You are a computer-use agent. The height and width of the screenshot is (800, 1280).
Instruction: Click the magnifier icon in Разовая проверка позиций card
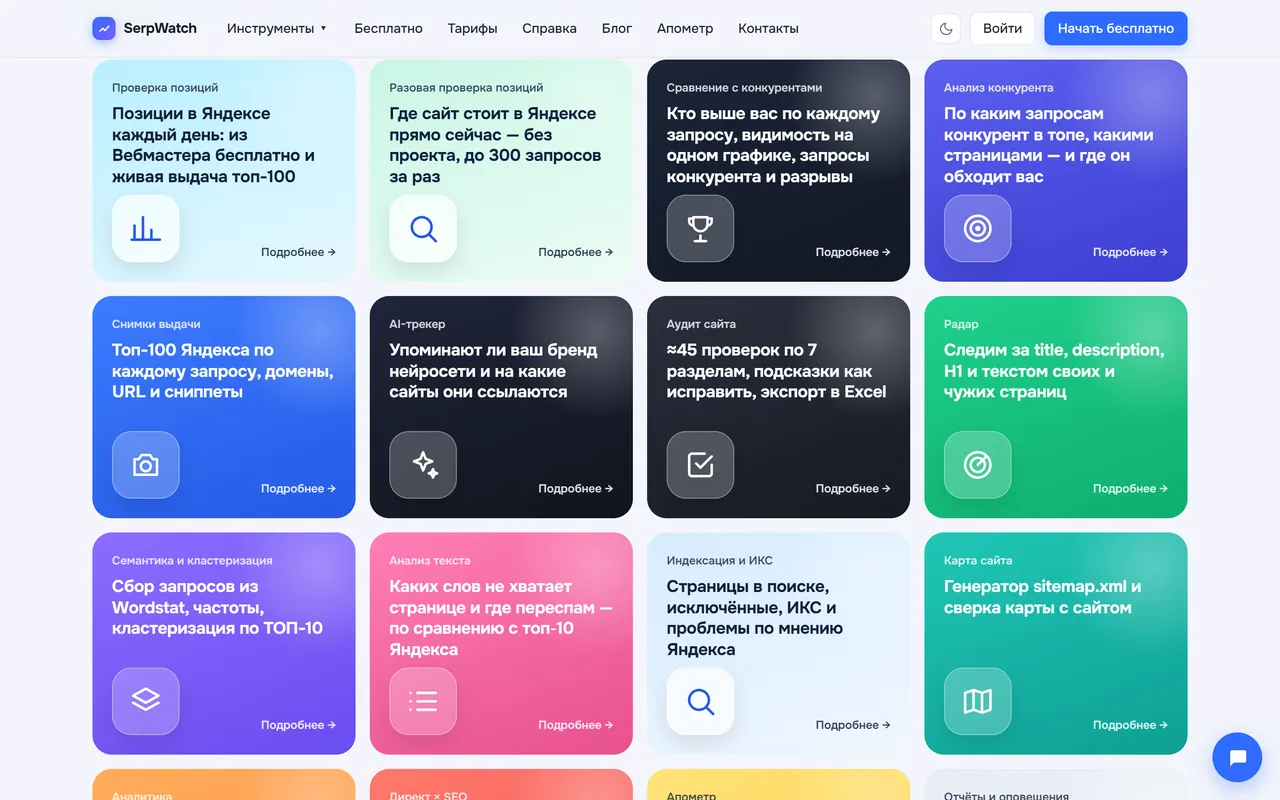point(423,229)
